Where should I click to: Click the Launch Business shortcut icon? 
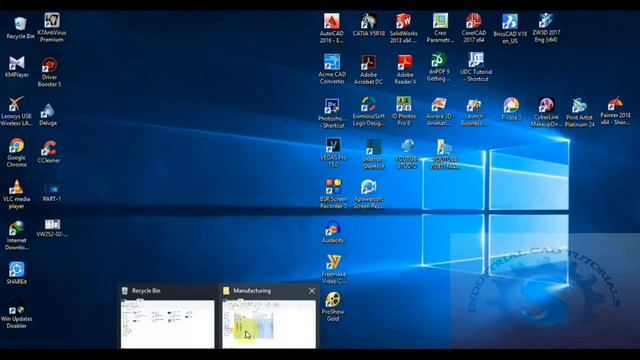473,111
